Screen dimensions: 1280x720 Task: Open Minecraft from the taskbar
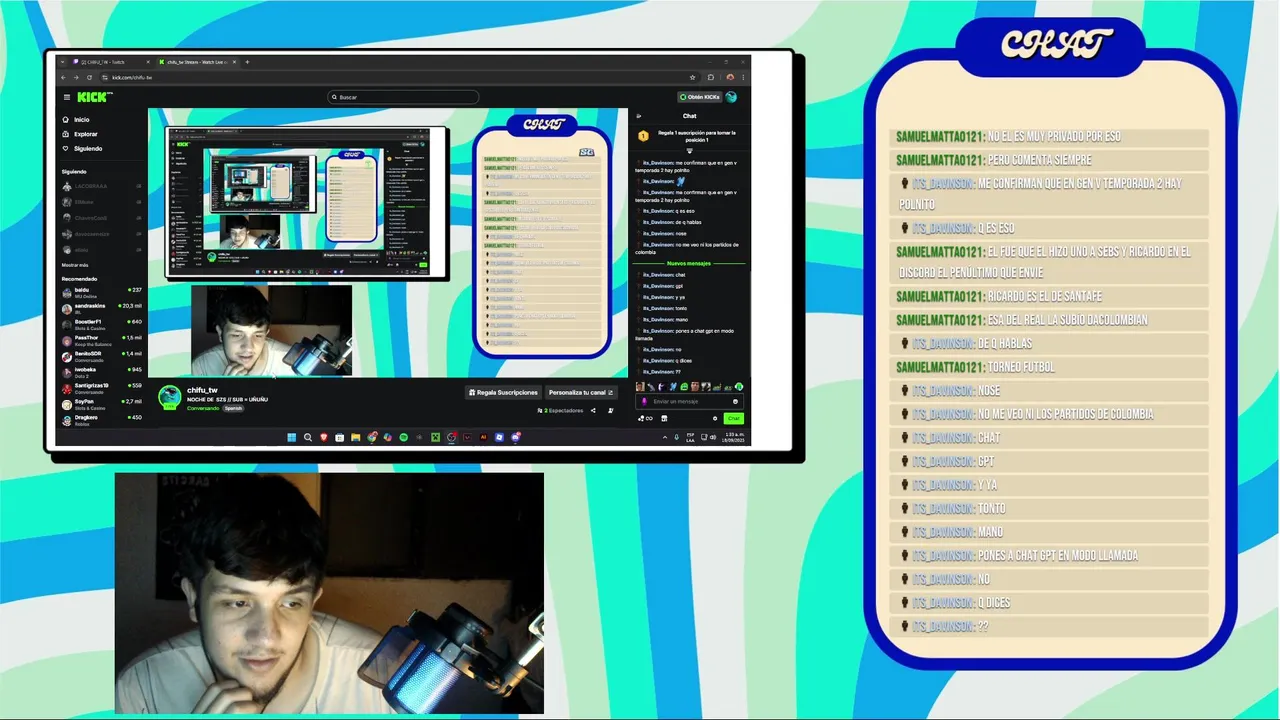(x=436, y=437)
